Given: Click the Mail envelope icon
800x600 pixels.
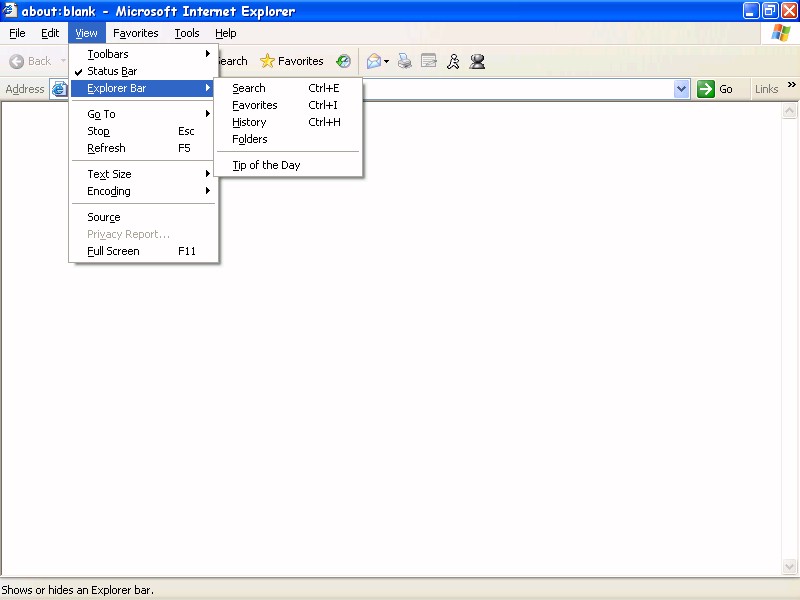Looking at the screenshot, I should (x=373, y=61).
